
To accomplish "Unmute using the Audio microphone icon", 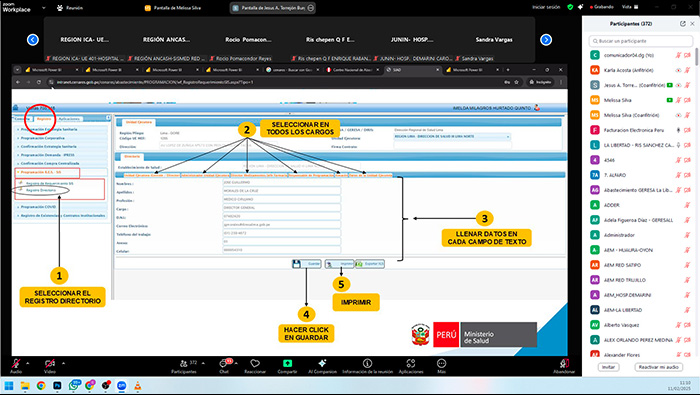I will 16,363.
